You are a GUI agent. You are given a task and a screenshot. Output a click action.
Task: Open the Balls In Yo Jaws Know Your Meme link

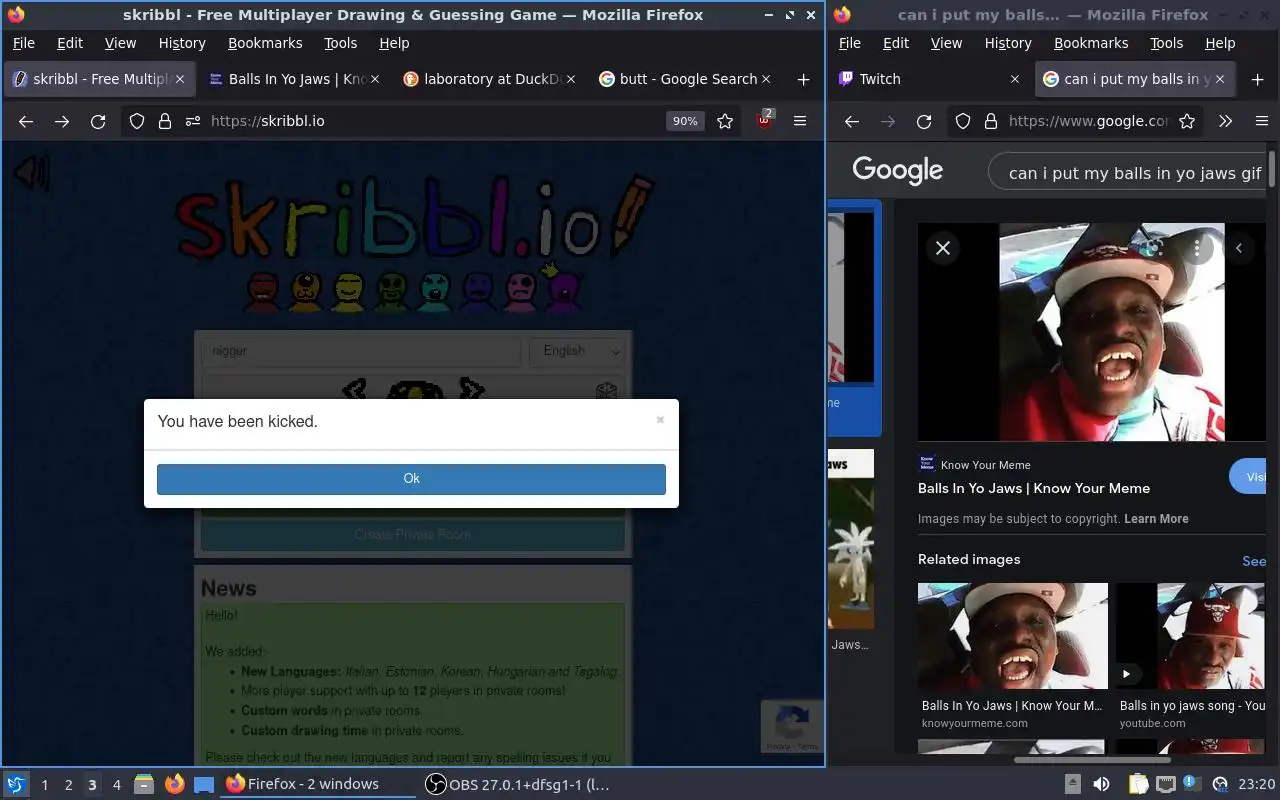[x=1034, y=488]
